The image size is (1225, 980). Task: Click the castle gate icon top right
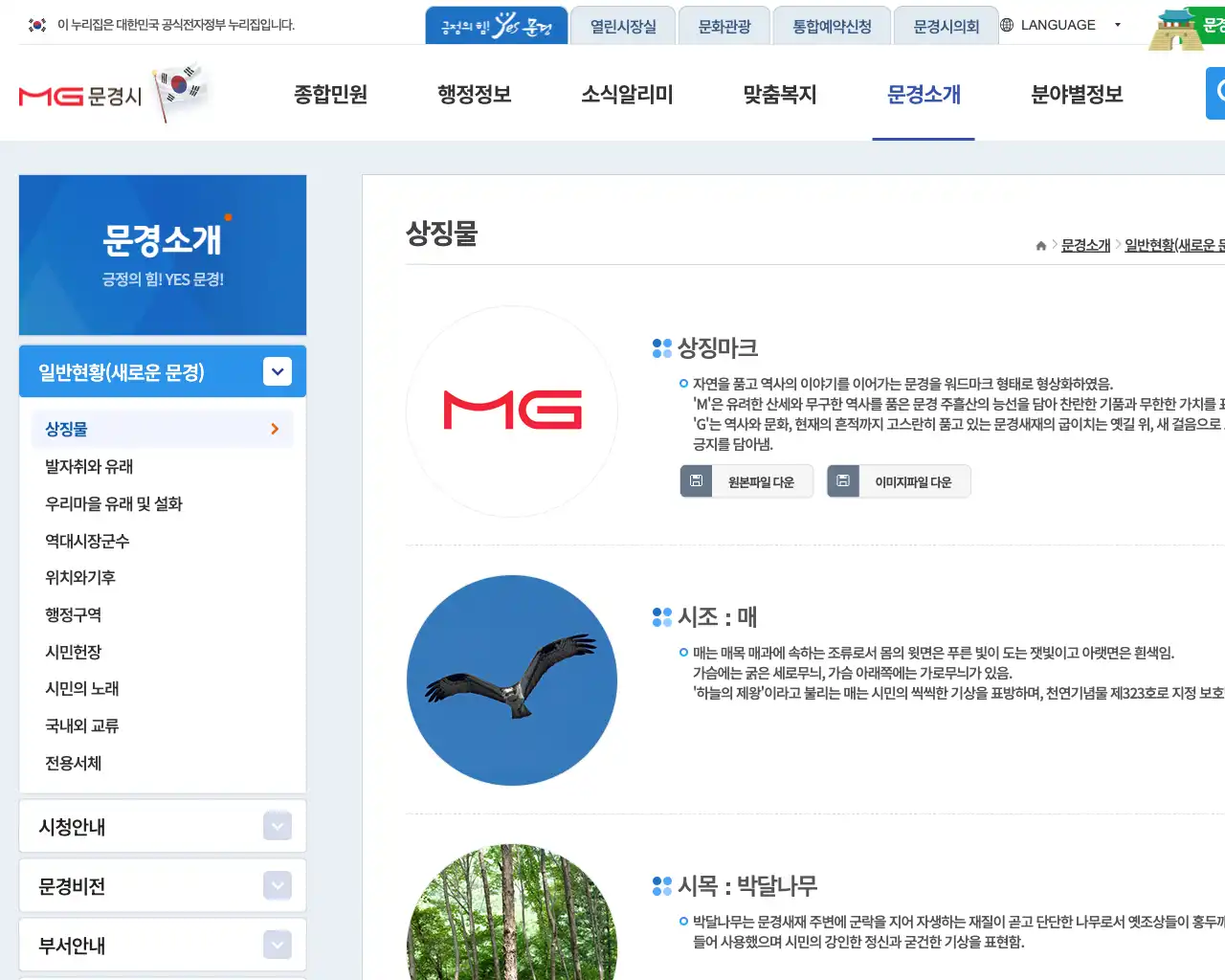click(x=1176, y=29)
